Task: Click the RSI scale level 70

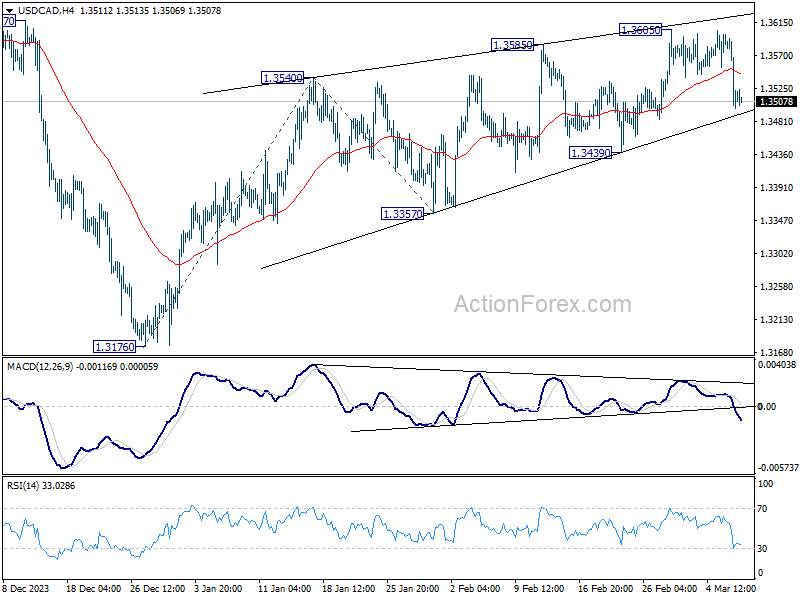Action: click(x=762, y=509)
